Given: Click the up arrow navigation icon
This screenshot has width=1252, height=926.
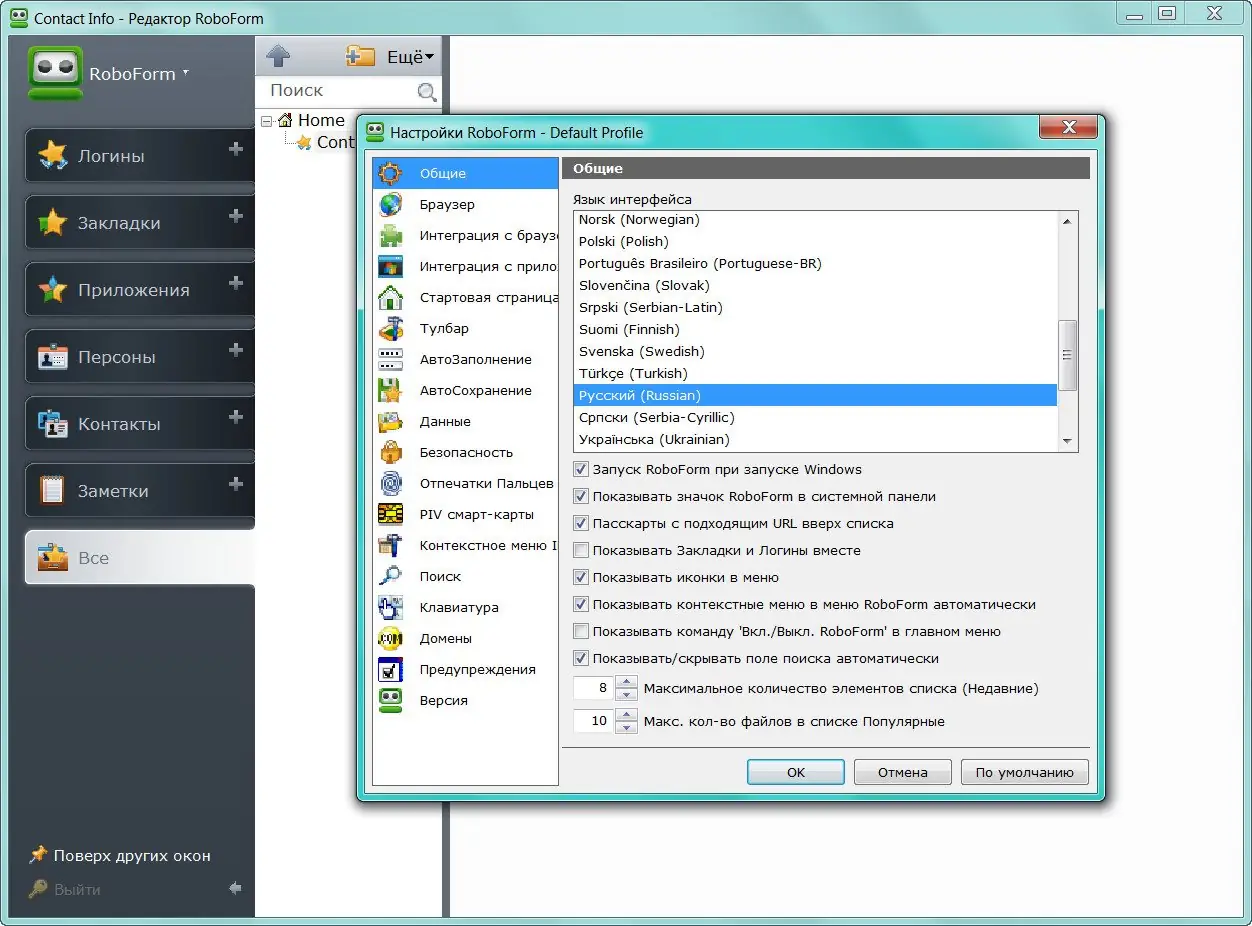Looking at the screenshot, I should [x=278, y=56].
